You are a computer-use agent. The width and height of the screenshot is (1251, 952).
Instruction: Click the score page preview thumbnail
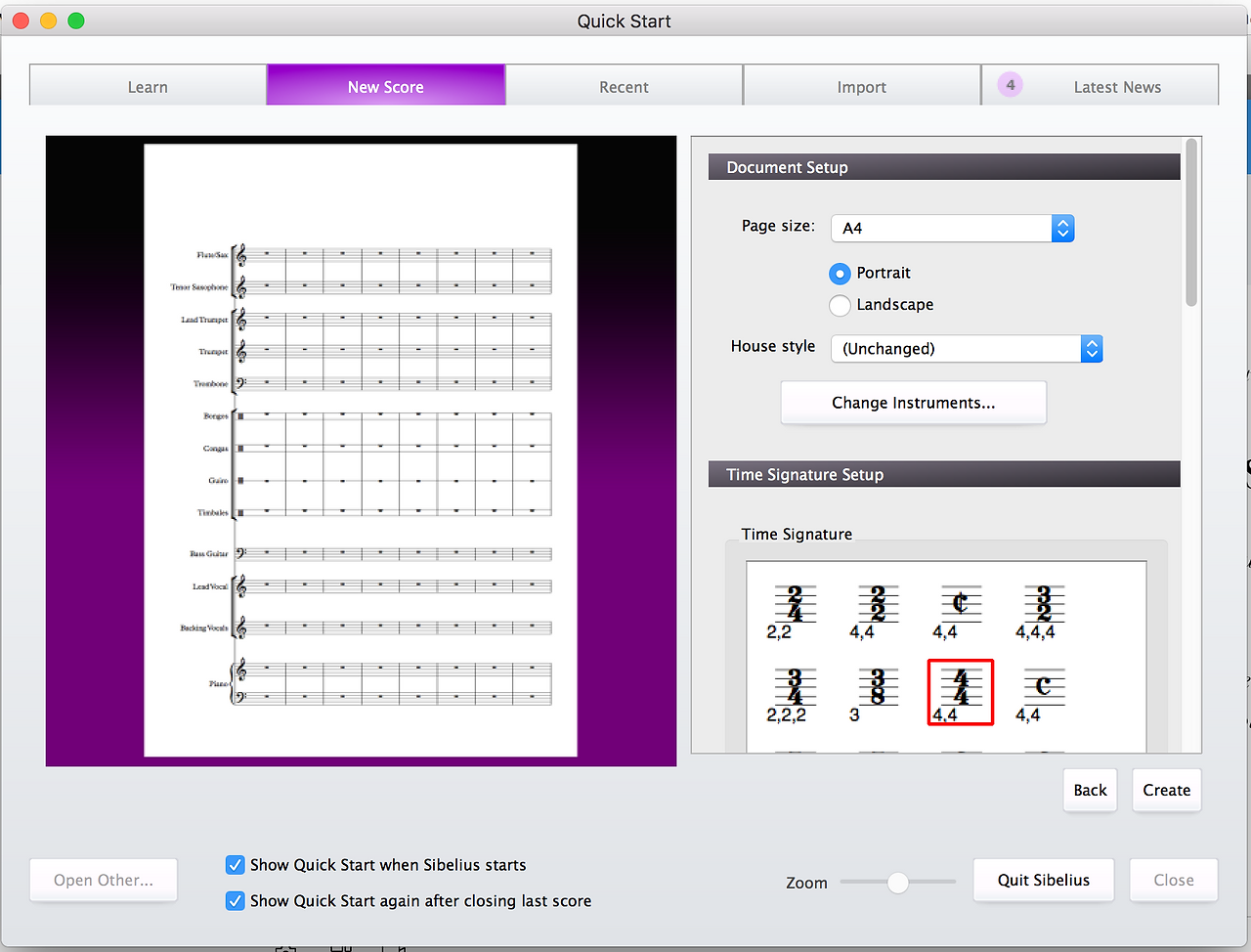(x=361, y=451)
